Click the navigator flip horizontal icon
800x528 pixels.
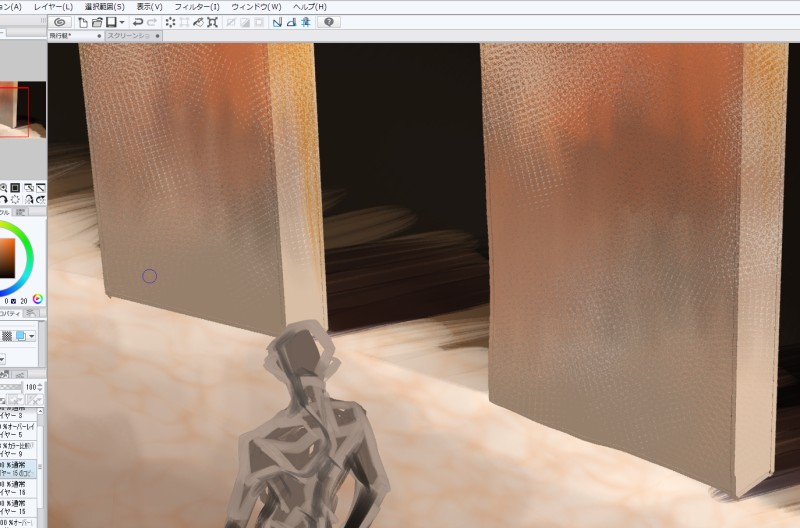click(x=29, y=188)
